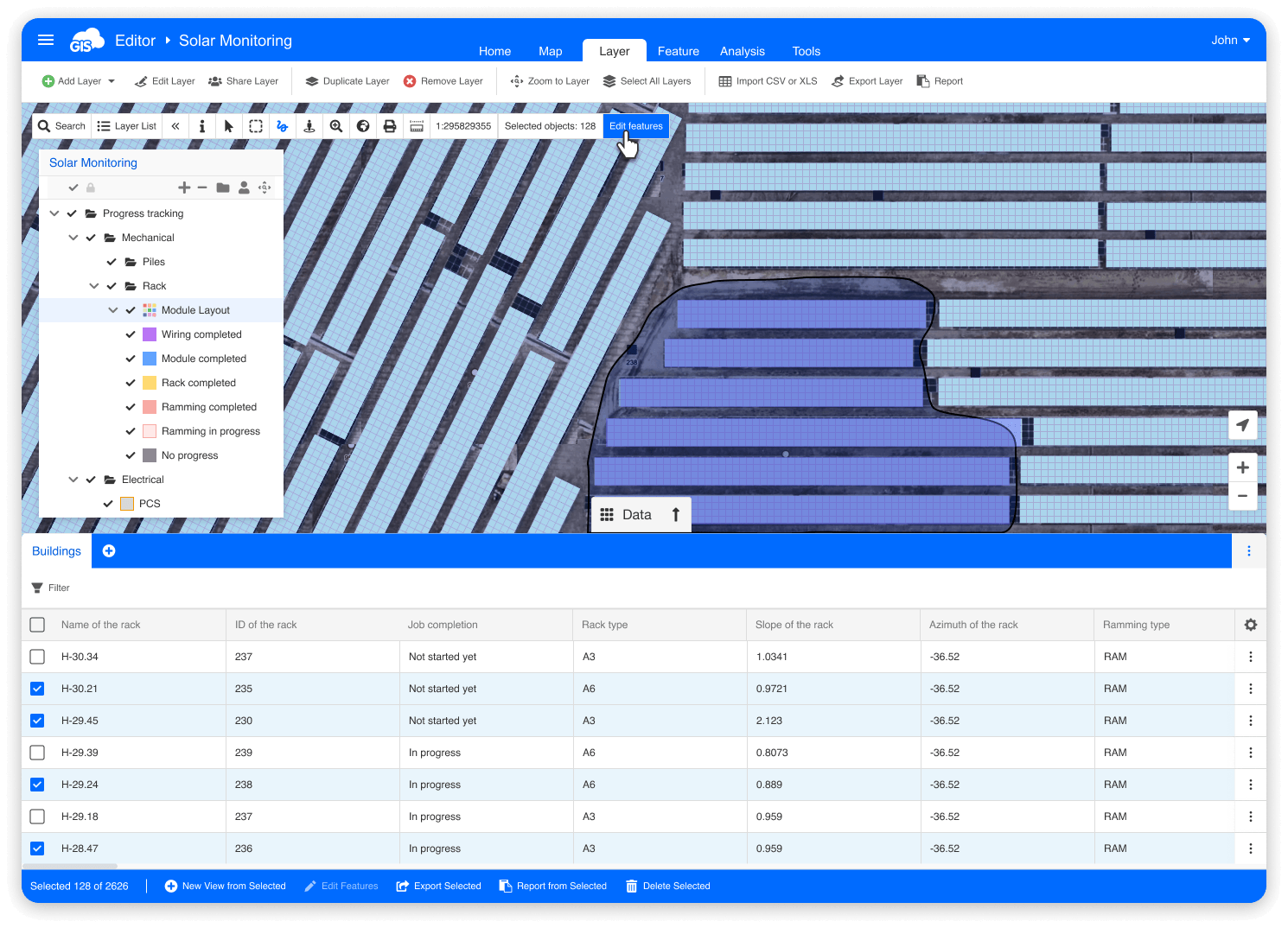Collapse the Mechanical group

[x=73, y=238]
